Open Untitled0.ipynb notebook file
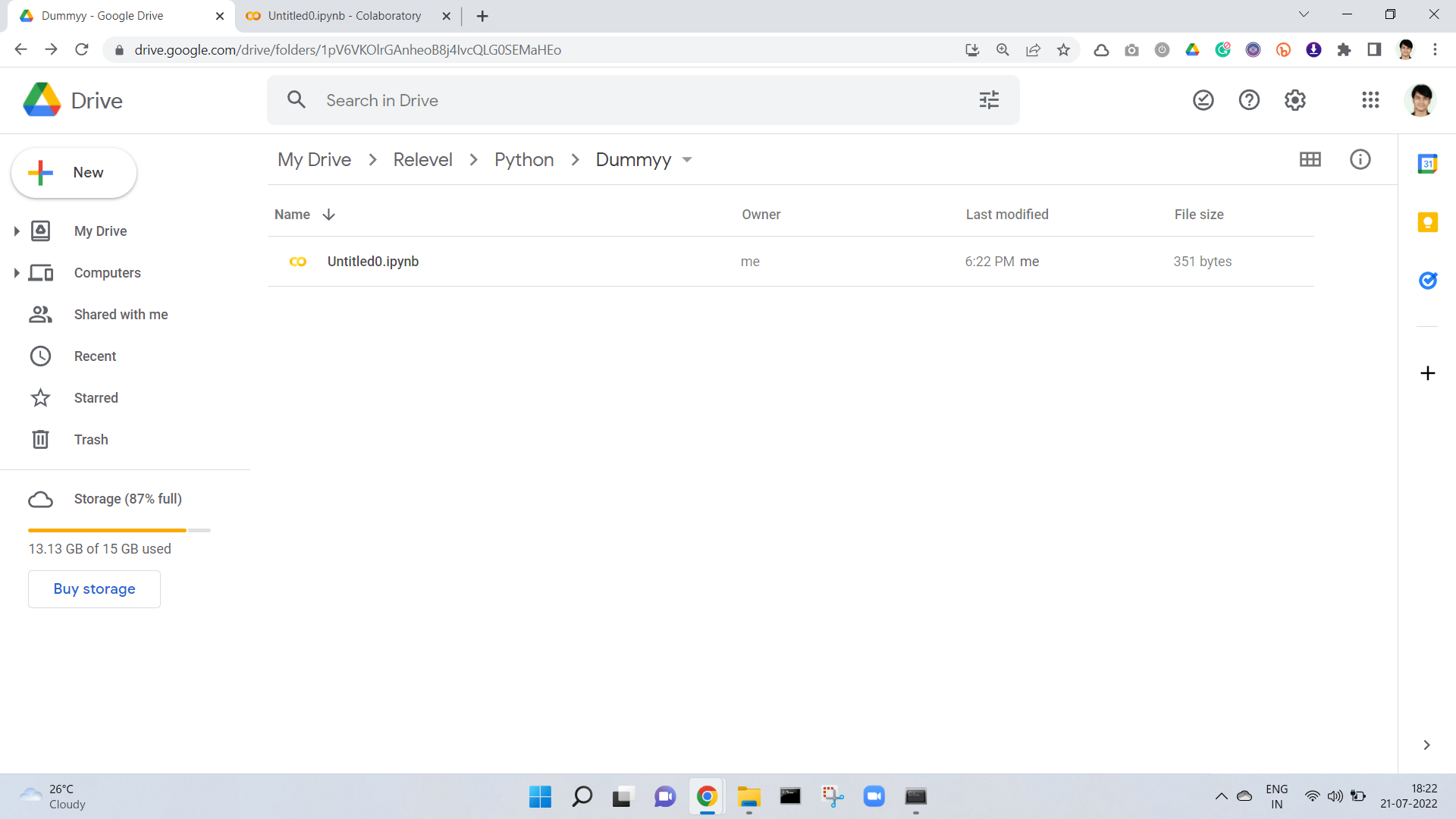Viewport: 1456px width, 819px height. click(373, 261)
